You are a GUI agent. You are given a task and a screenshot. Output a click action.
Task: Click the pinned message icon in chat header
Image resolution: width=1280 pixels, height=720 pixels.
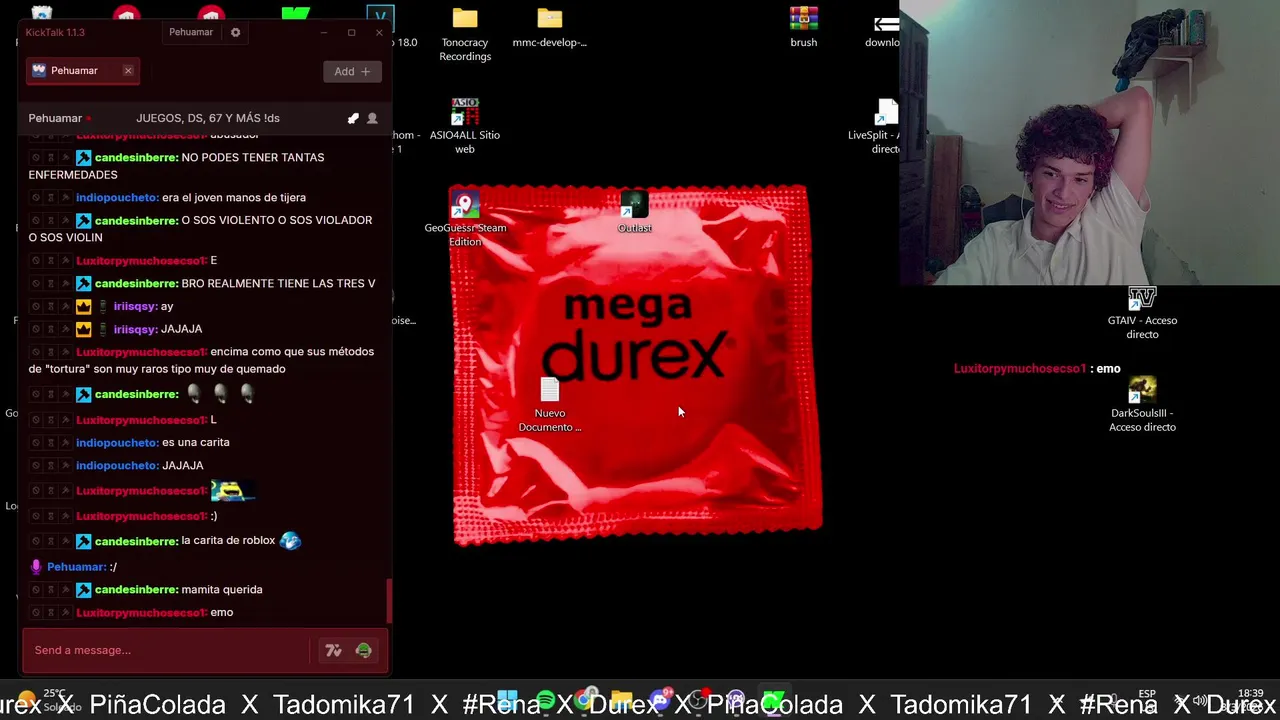pos(353,118)
